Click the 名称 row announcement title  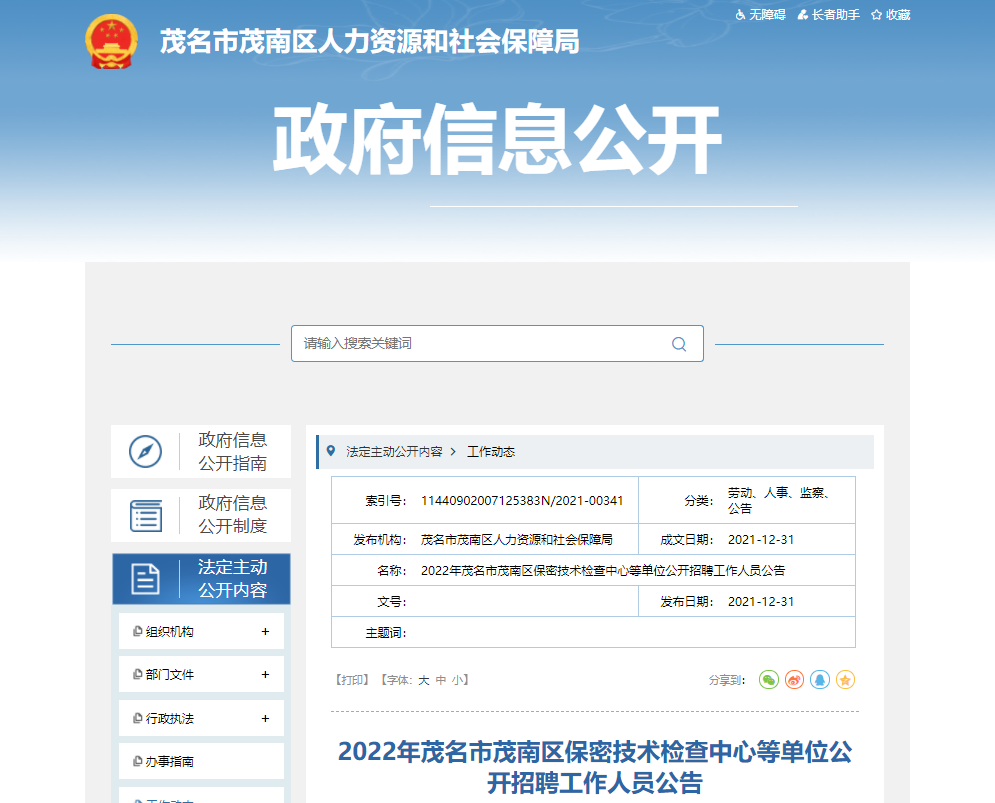pyautogui.click(x=603, y=571)
